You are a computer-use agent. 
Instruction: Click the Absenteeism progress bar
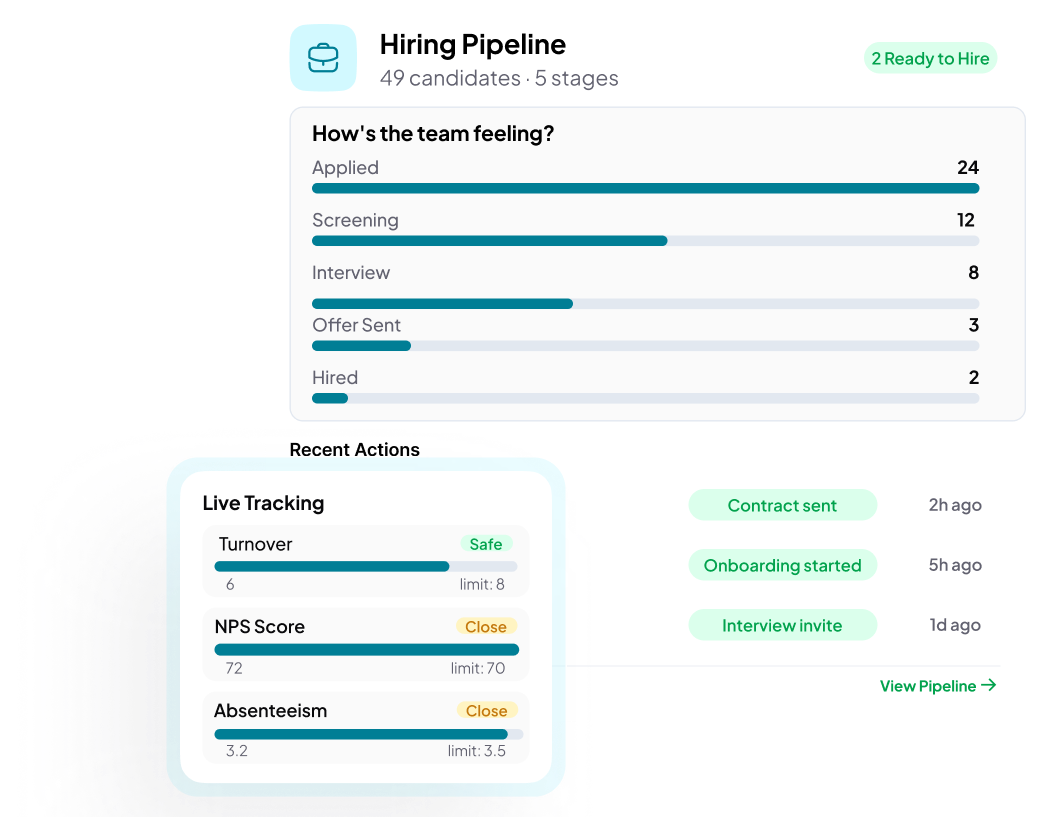(366, 734)
